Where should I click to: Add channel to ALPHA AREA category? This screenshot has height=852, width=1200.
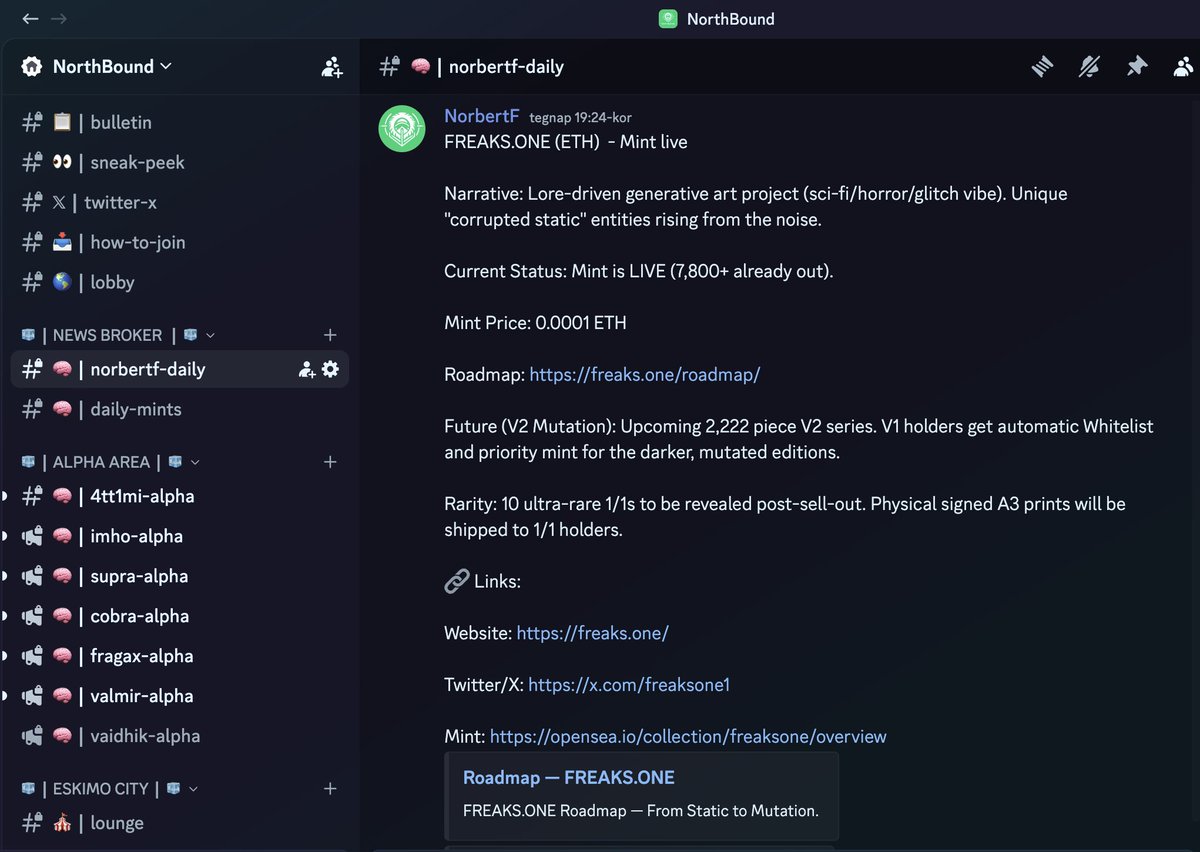[330, 462]
